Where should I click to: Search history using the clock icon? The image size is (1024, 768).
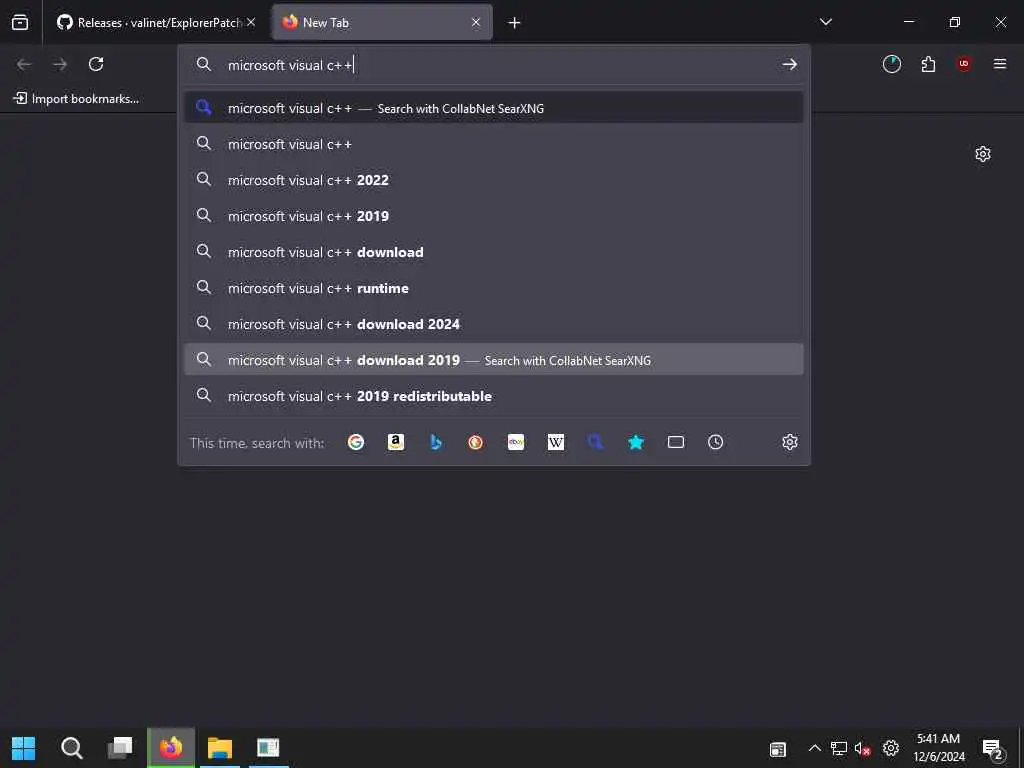coord(716,442)
